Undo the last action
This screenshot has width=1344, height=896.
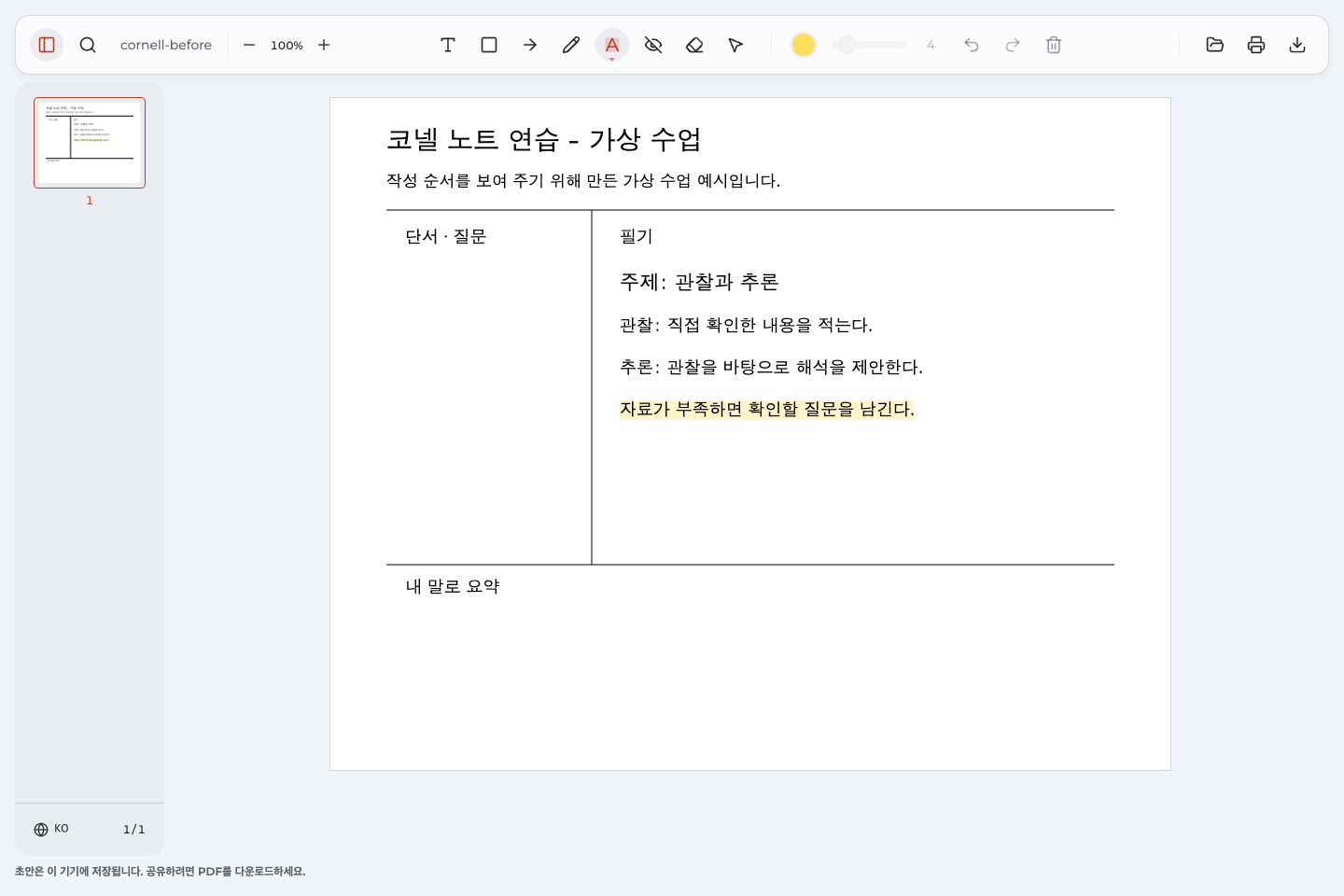(x=972, y=45)
